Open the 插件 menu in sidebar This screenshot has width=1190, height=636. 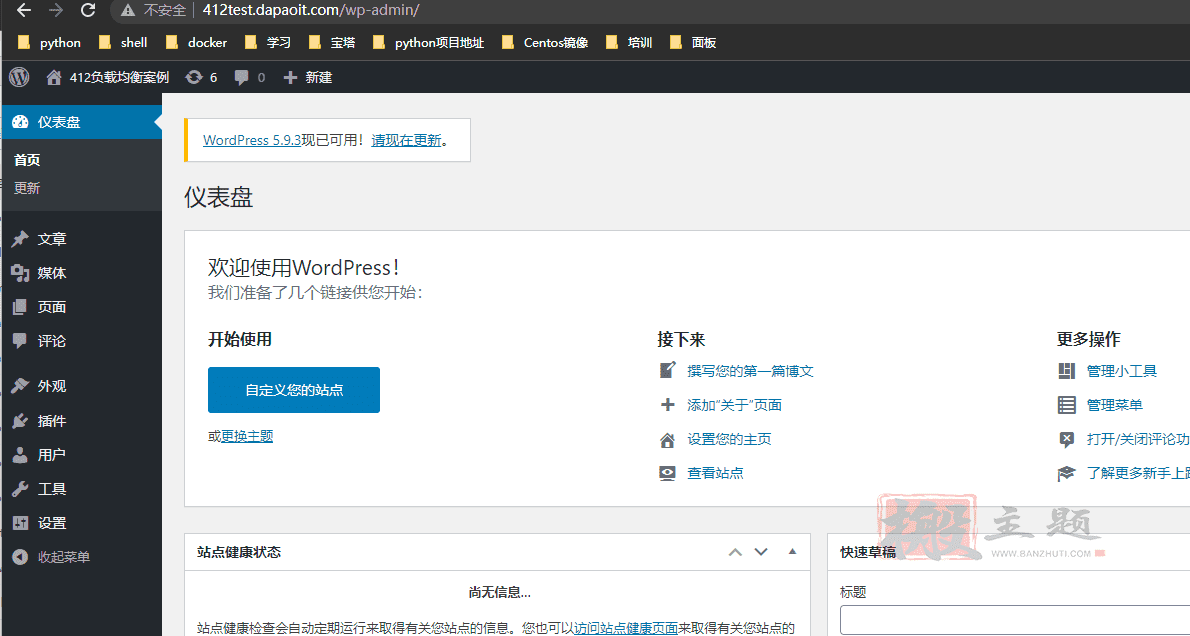[x=80, y=421]
